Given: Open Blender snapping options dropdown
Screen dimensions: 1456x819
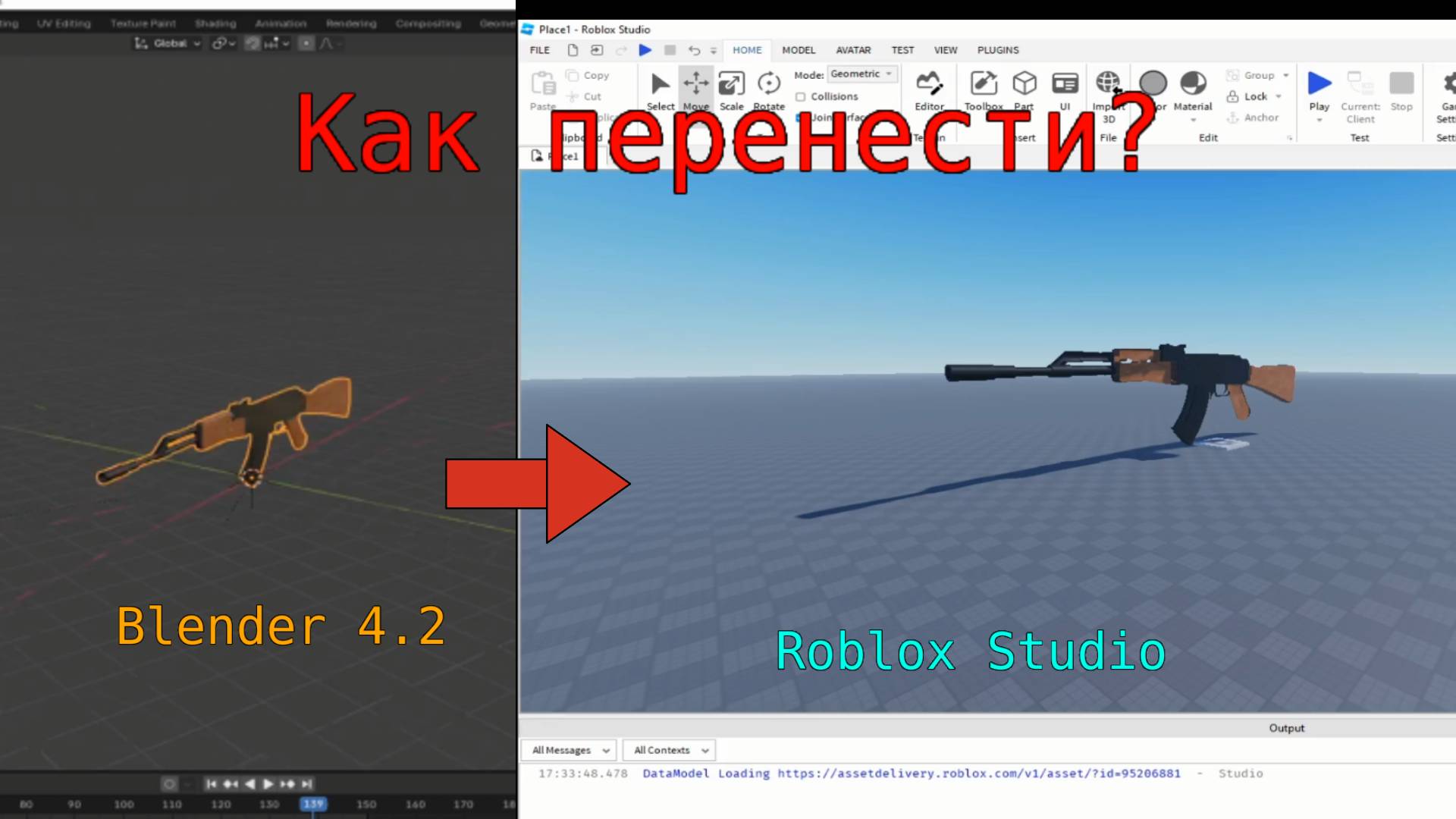Looking at the screenshot, I should coord(277,43).
